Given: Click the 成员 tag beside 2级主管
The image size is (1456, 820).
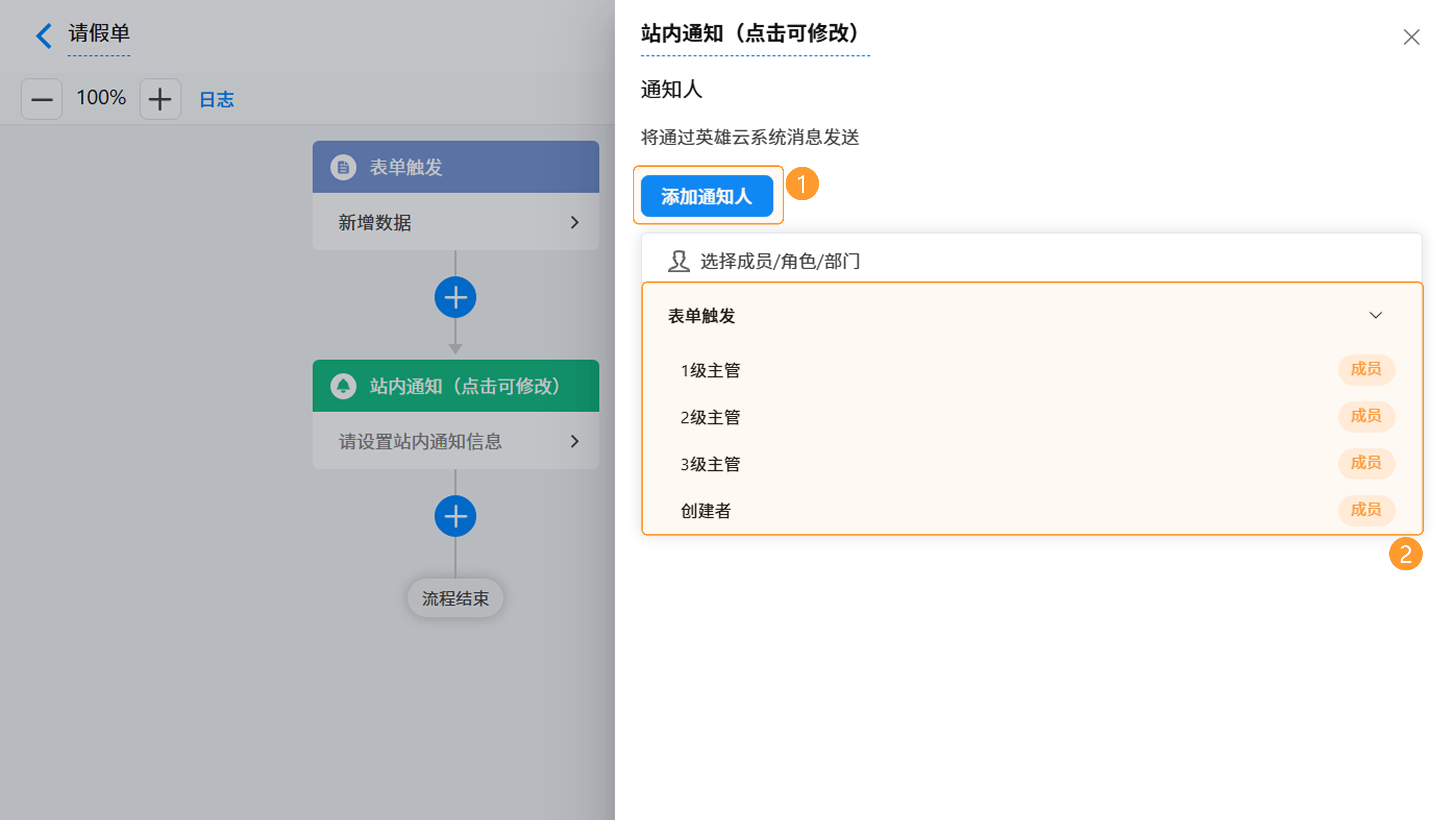Looking at the screenshot, I should (1366, 416).
